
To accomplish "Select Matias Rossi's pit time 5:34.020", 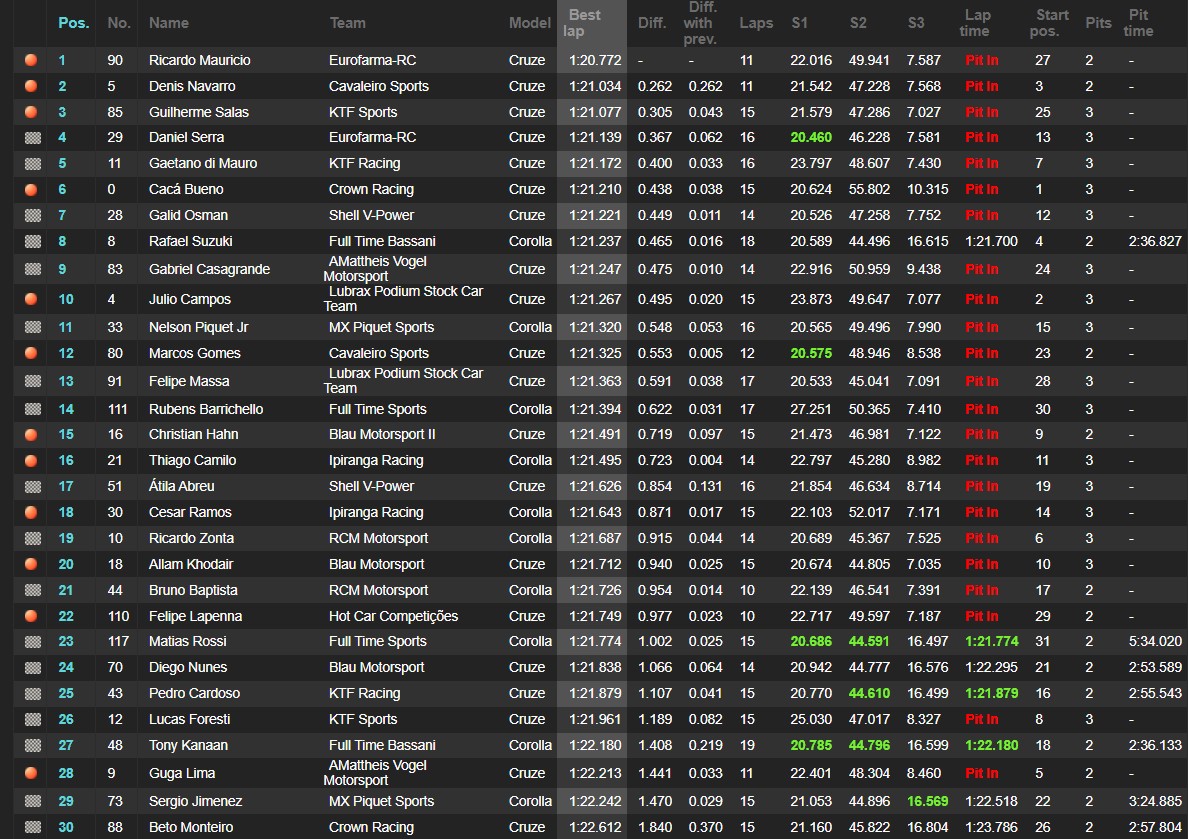I will click(1155, 641).
